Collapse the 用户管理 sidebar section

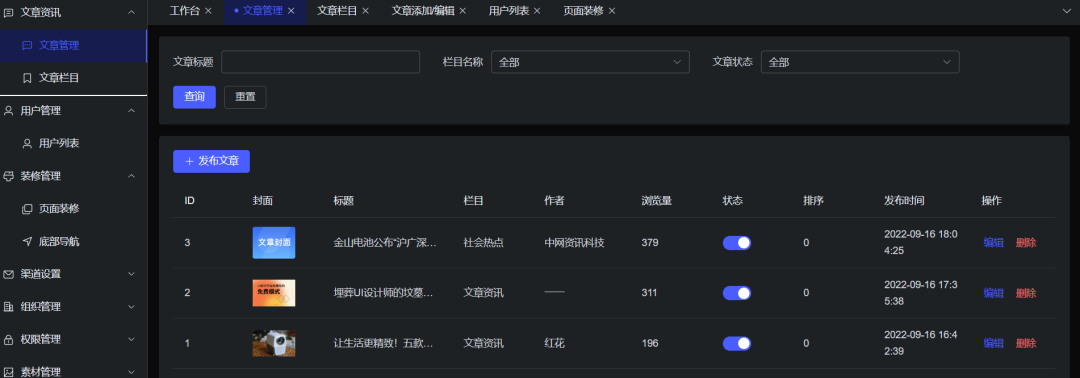132,110
